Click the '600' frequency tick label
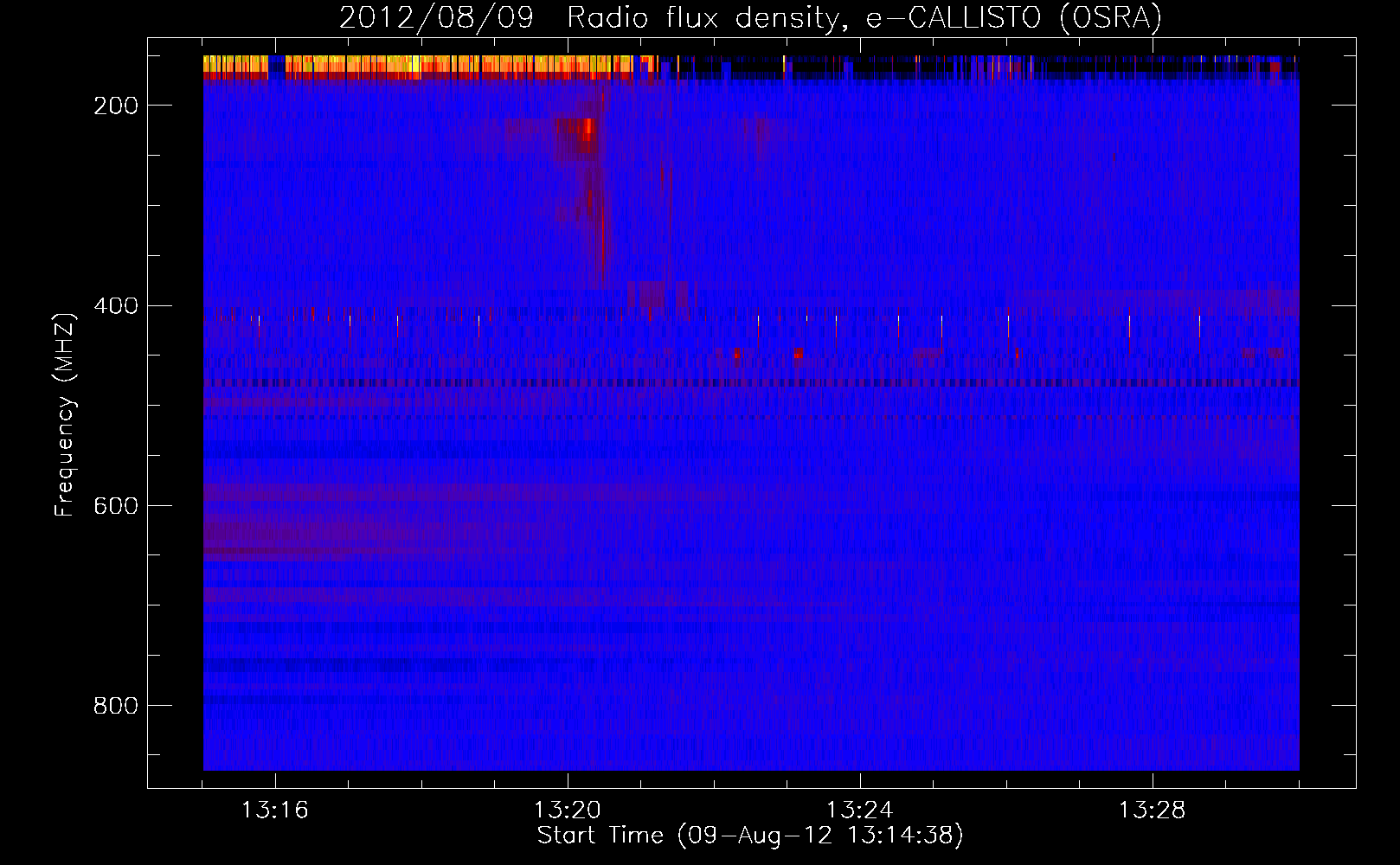Screen dimensions: 1400x865 116,505
